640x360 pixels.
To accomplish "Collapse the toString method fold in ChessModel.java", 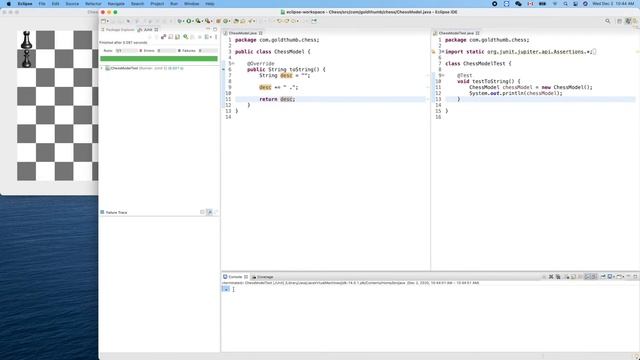I will click(x=233, y=64).
